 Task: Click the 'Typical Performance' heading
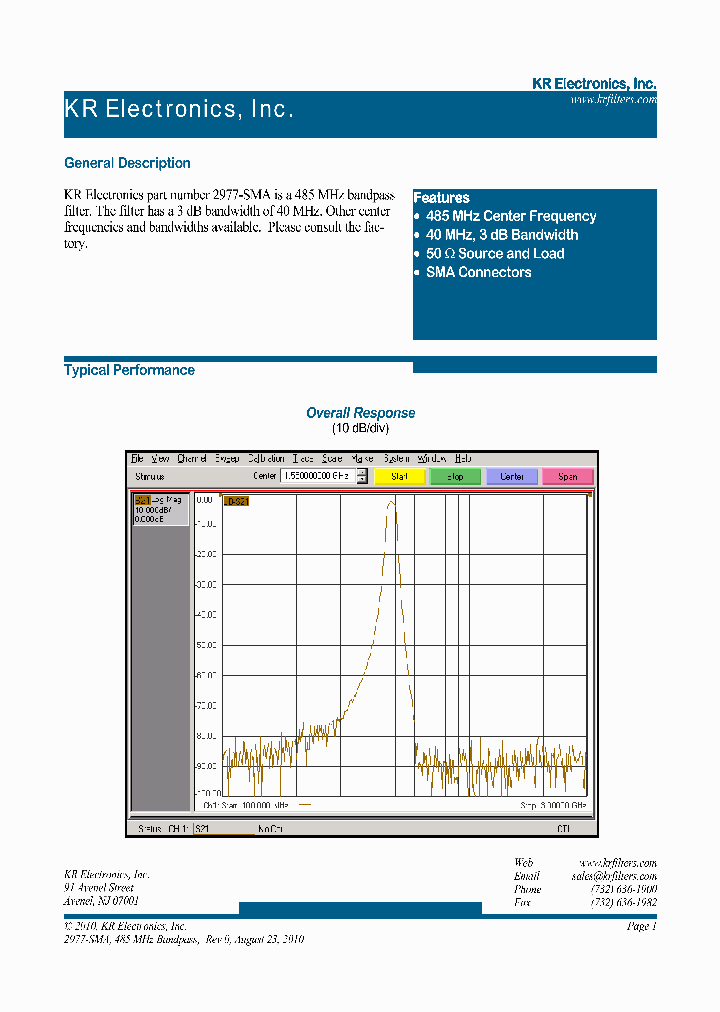click(129, 370)
